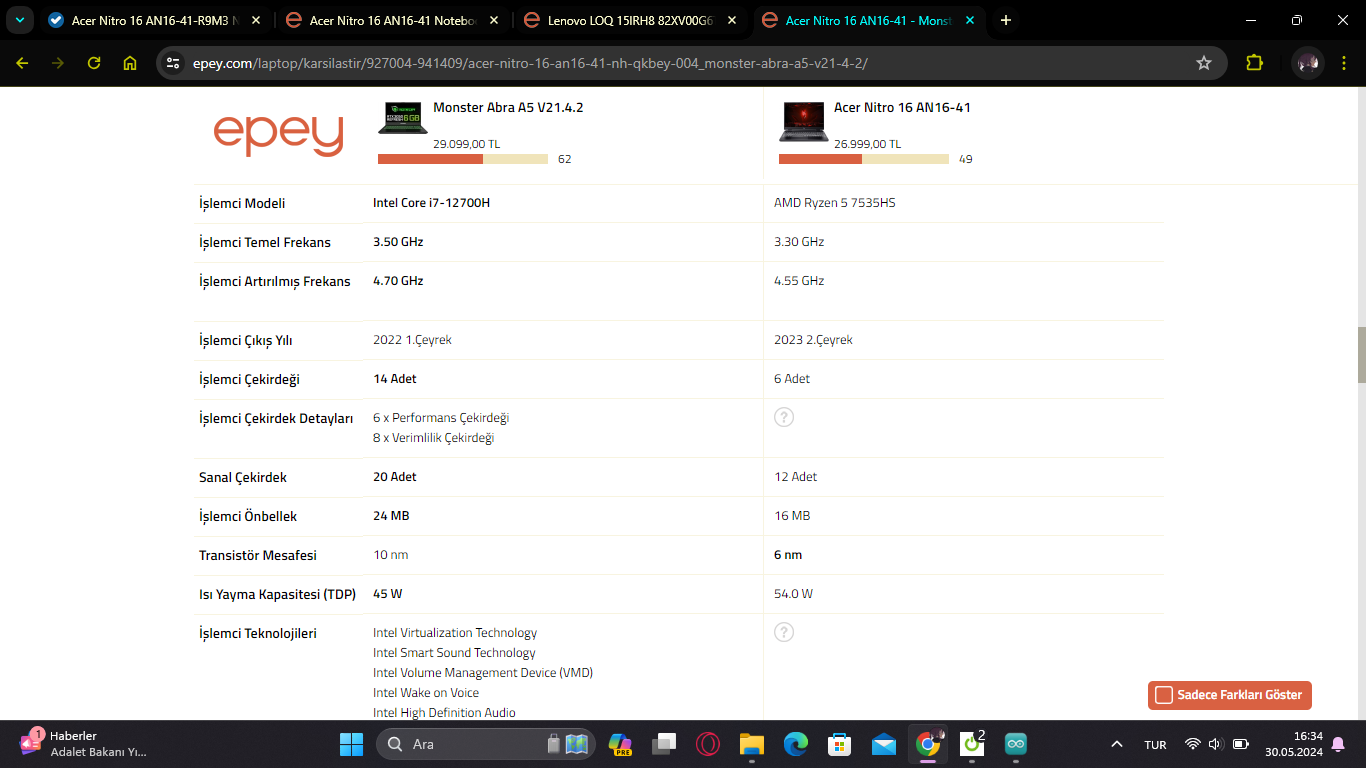Viewport: 1366px width, 768px height.
Task: Reload the epey comparison page
Action: click(x=94, y=63)
